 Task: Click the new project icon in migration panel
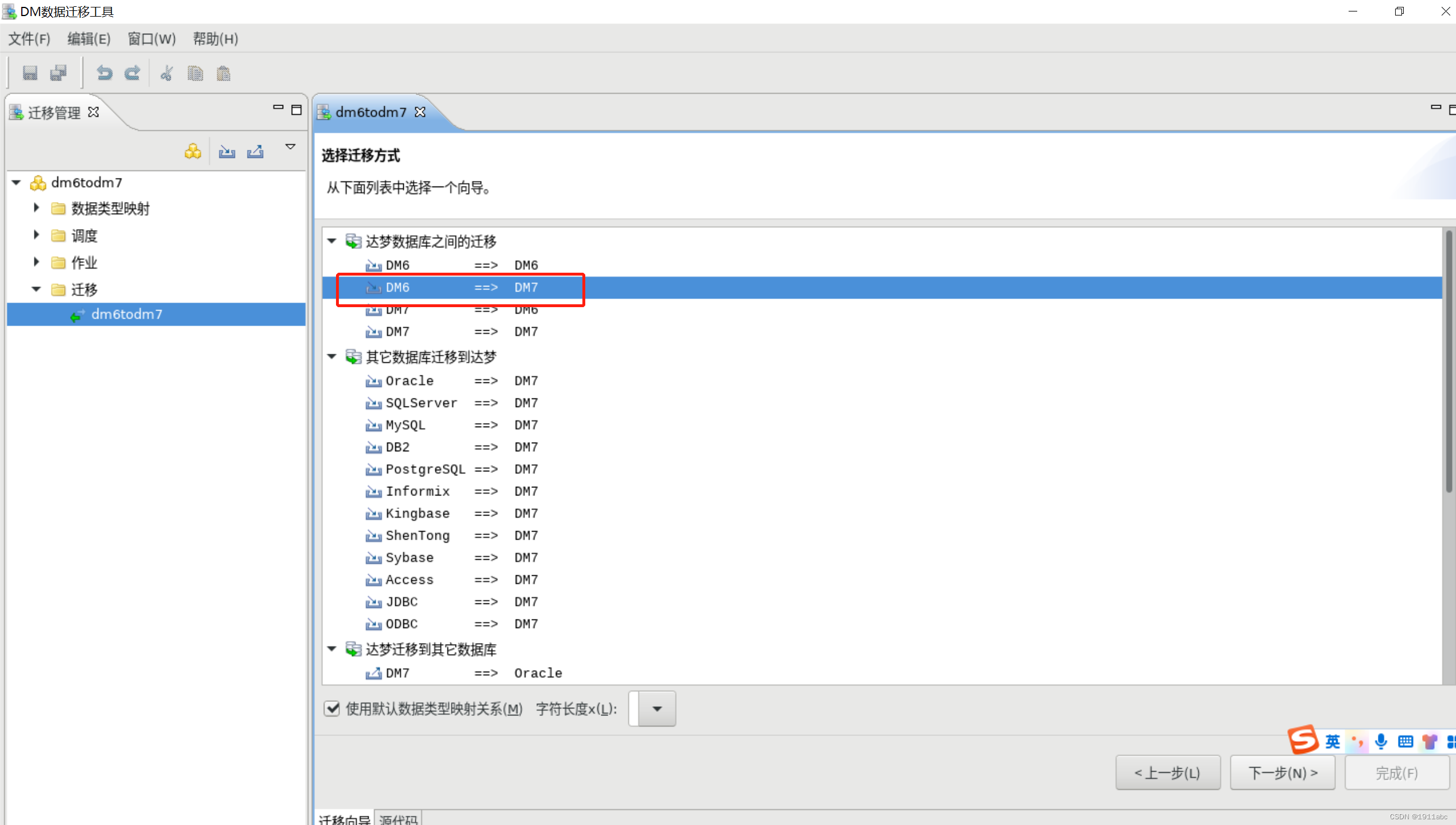[x=193, y=152]
